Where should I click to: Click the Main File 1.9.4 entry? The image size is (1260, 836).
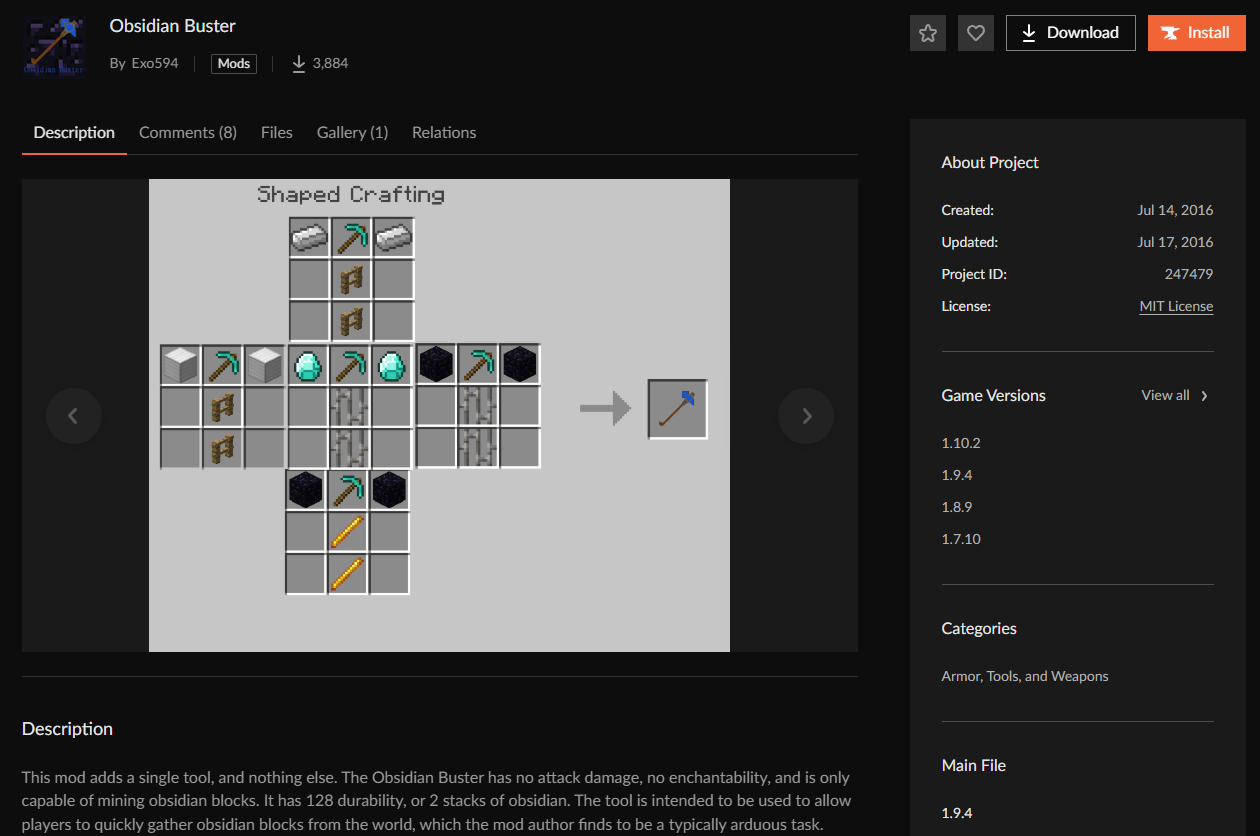tap(957, 813)
